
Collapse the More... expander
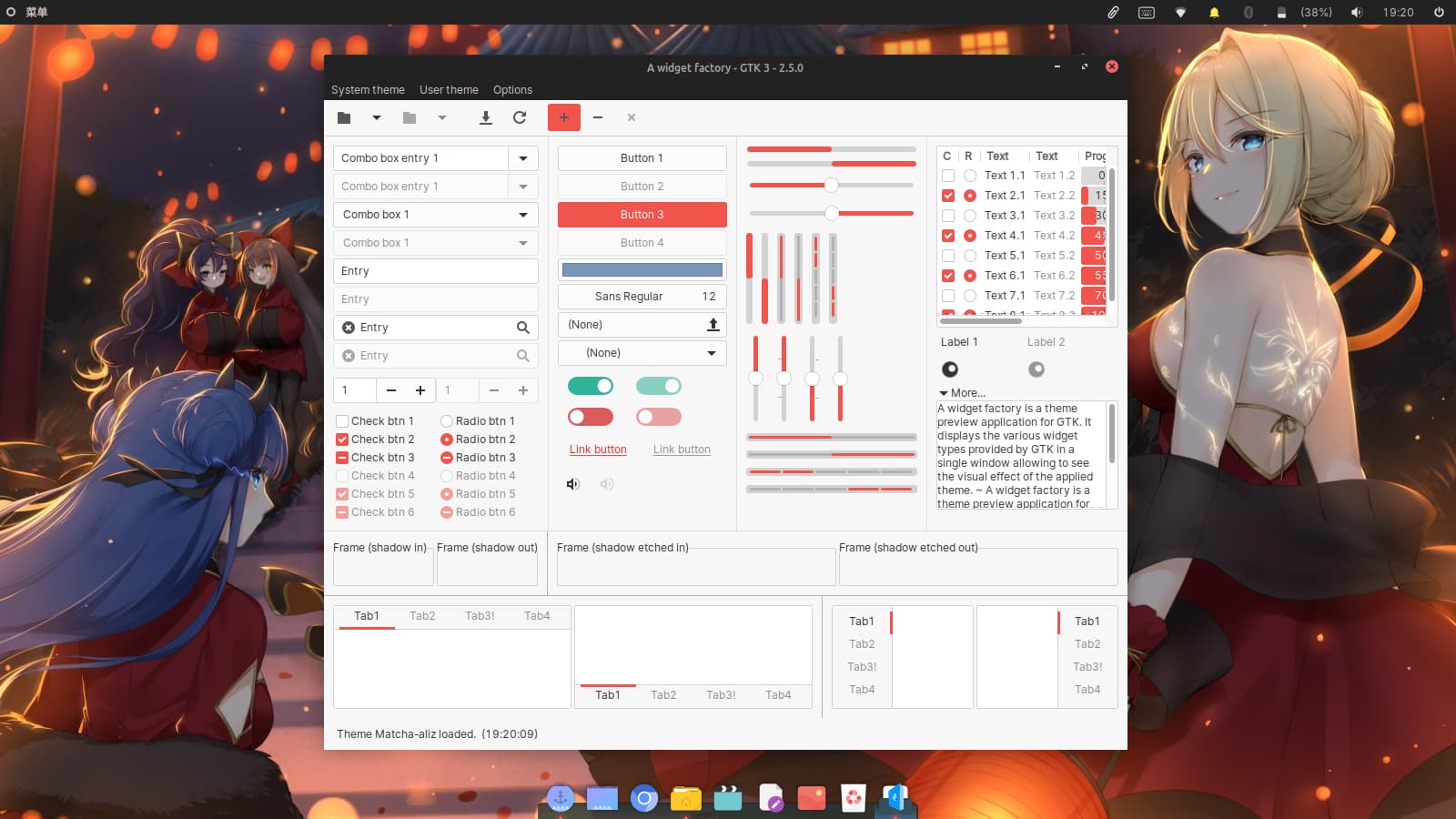[945, 393]
